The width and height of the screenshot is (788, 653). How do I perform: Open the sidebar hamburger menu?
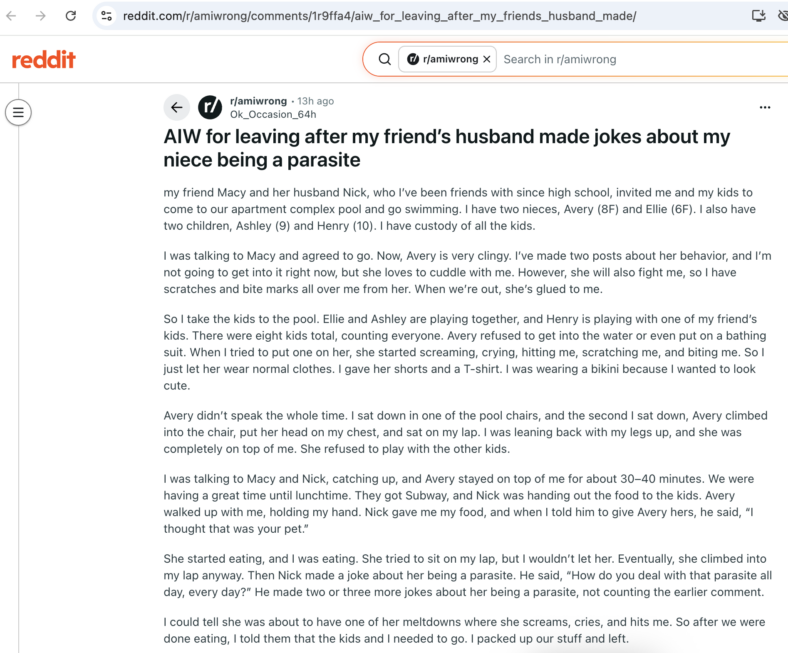[x=18, y=112]
